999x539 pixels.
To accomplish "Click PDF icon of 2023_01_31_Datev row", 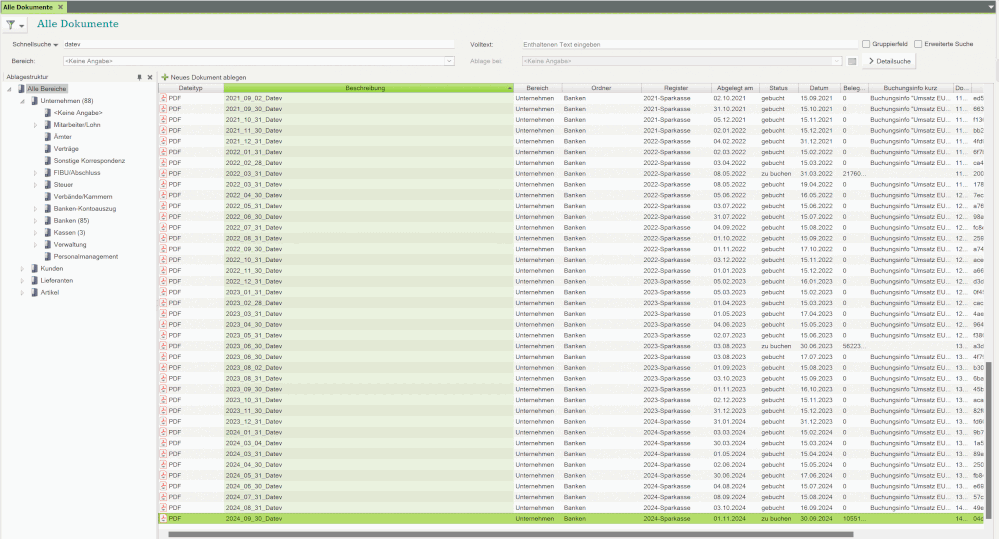I will (x=164, y=292).
